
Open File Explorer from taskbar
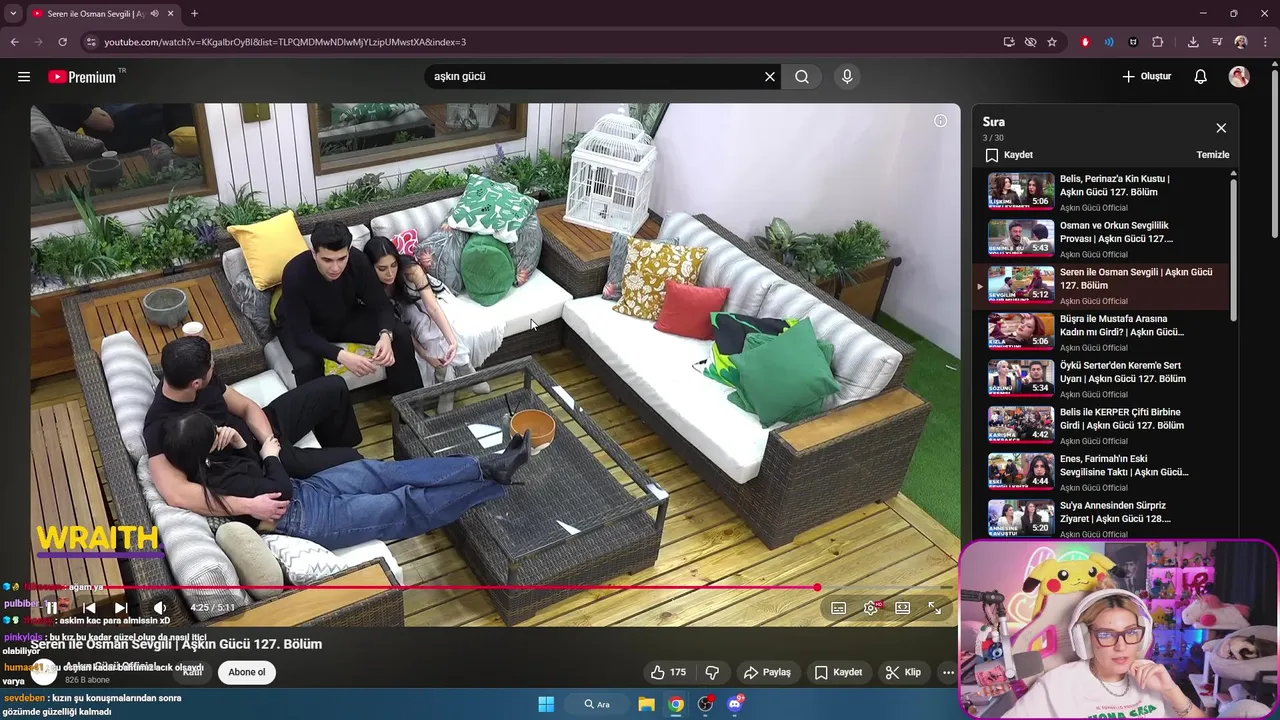point(646,704)
